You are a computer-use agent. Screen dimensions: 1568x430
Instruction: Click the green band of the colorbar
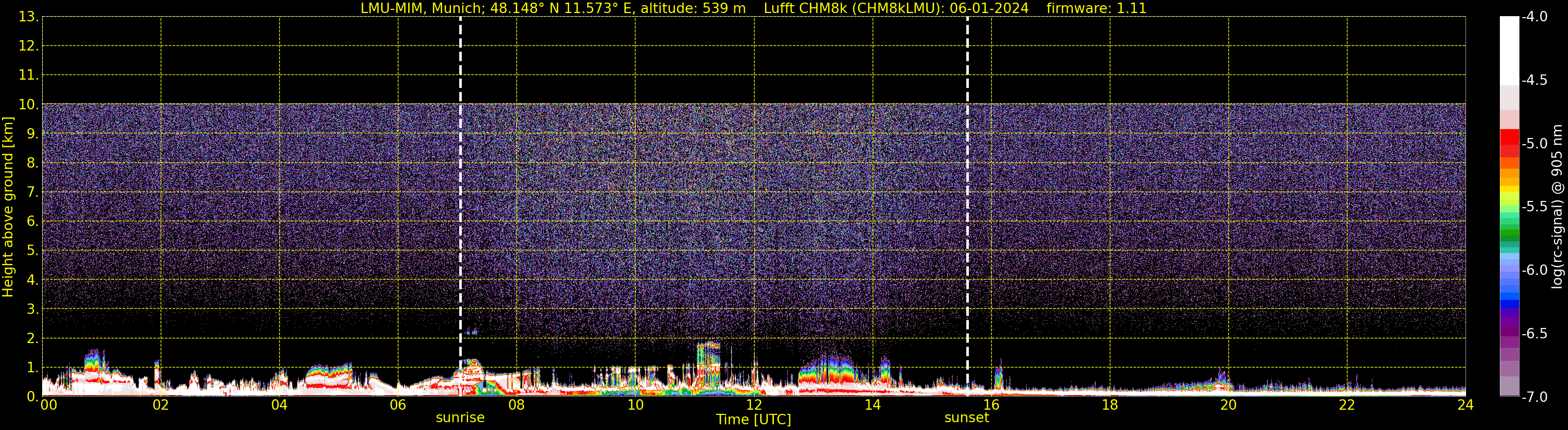(x=1510, y=232)
